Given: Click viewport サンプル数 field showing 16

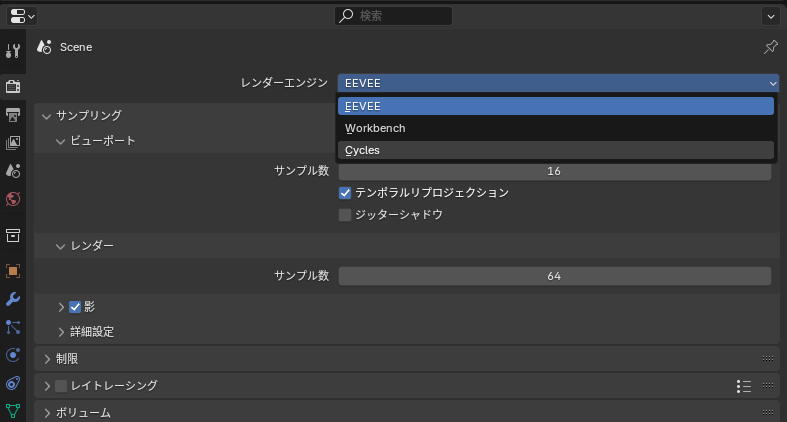Looking at the screenshot, I should (555, 171).
